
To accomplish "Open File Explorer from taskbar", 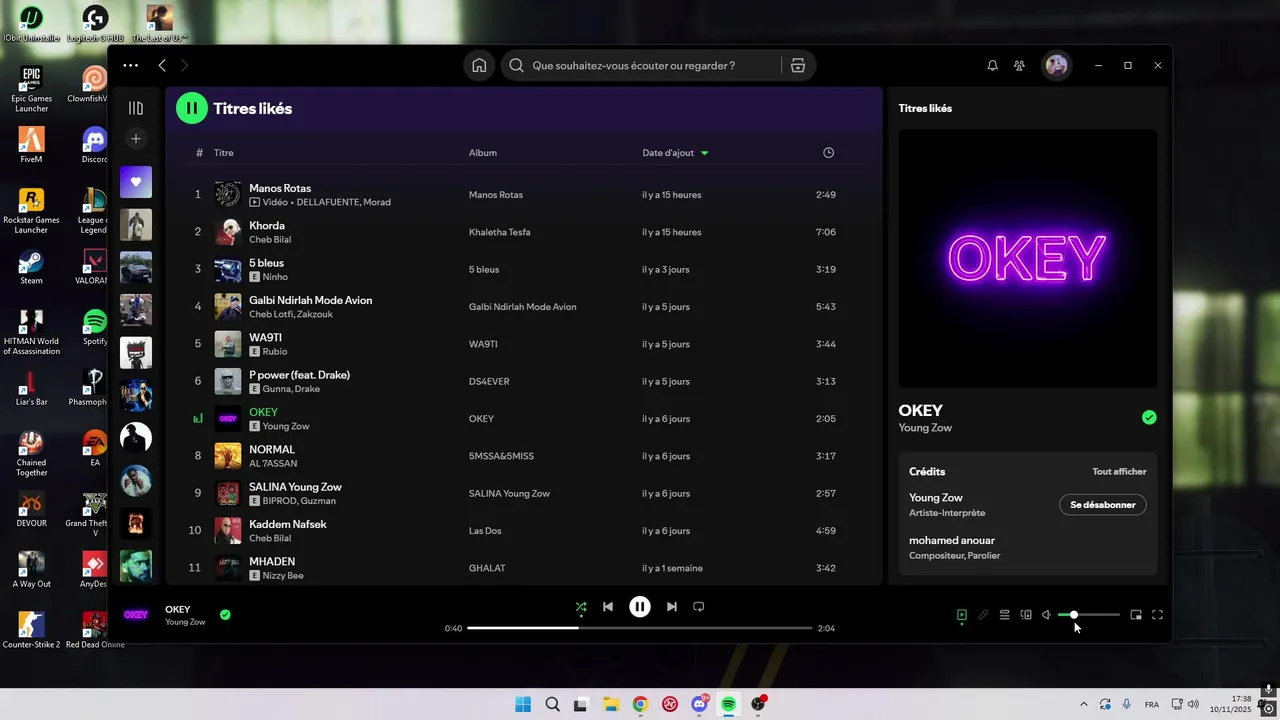I will [611, 704].
